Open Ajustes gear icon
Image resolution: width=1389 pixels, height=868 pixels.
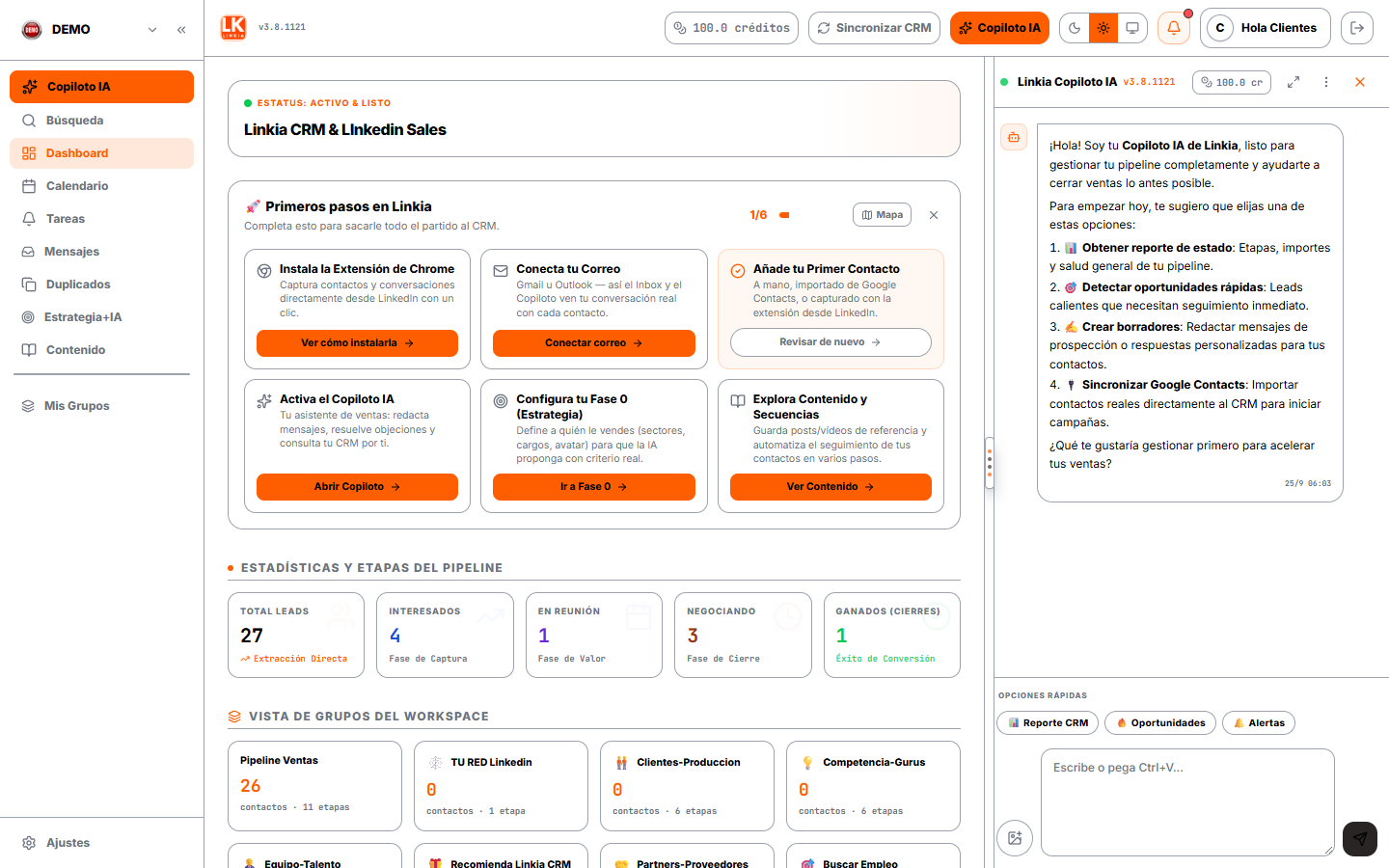click(29, 843)
